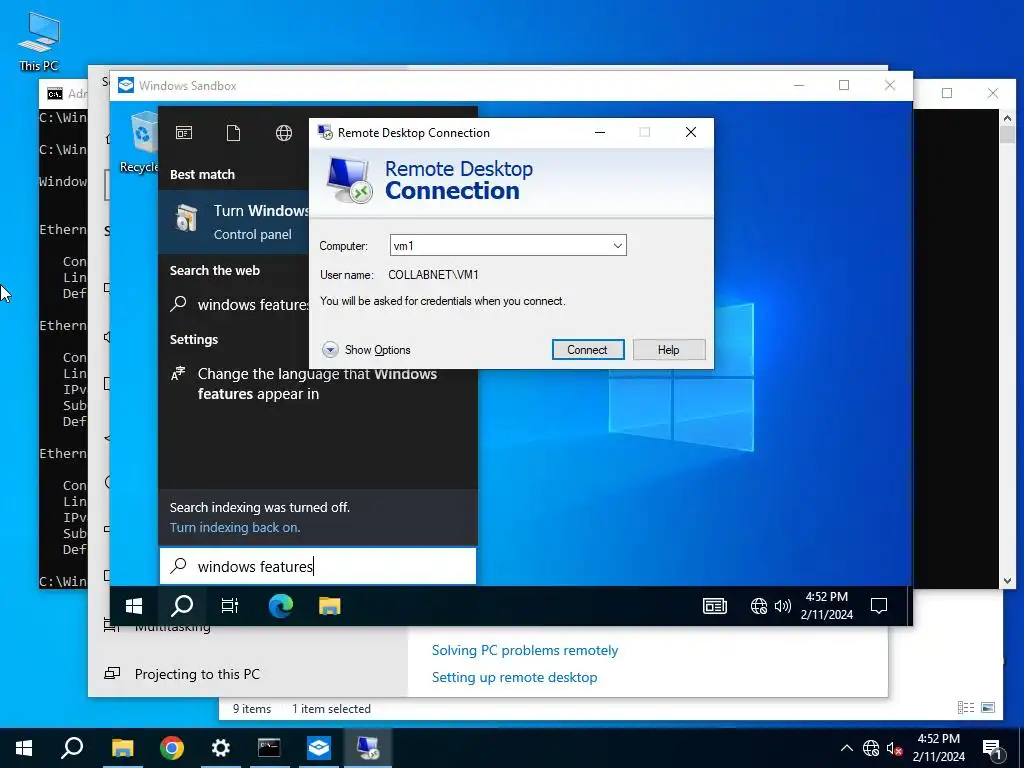Click command prompt scrollbar up arrow

[1007, 118]
